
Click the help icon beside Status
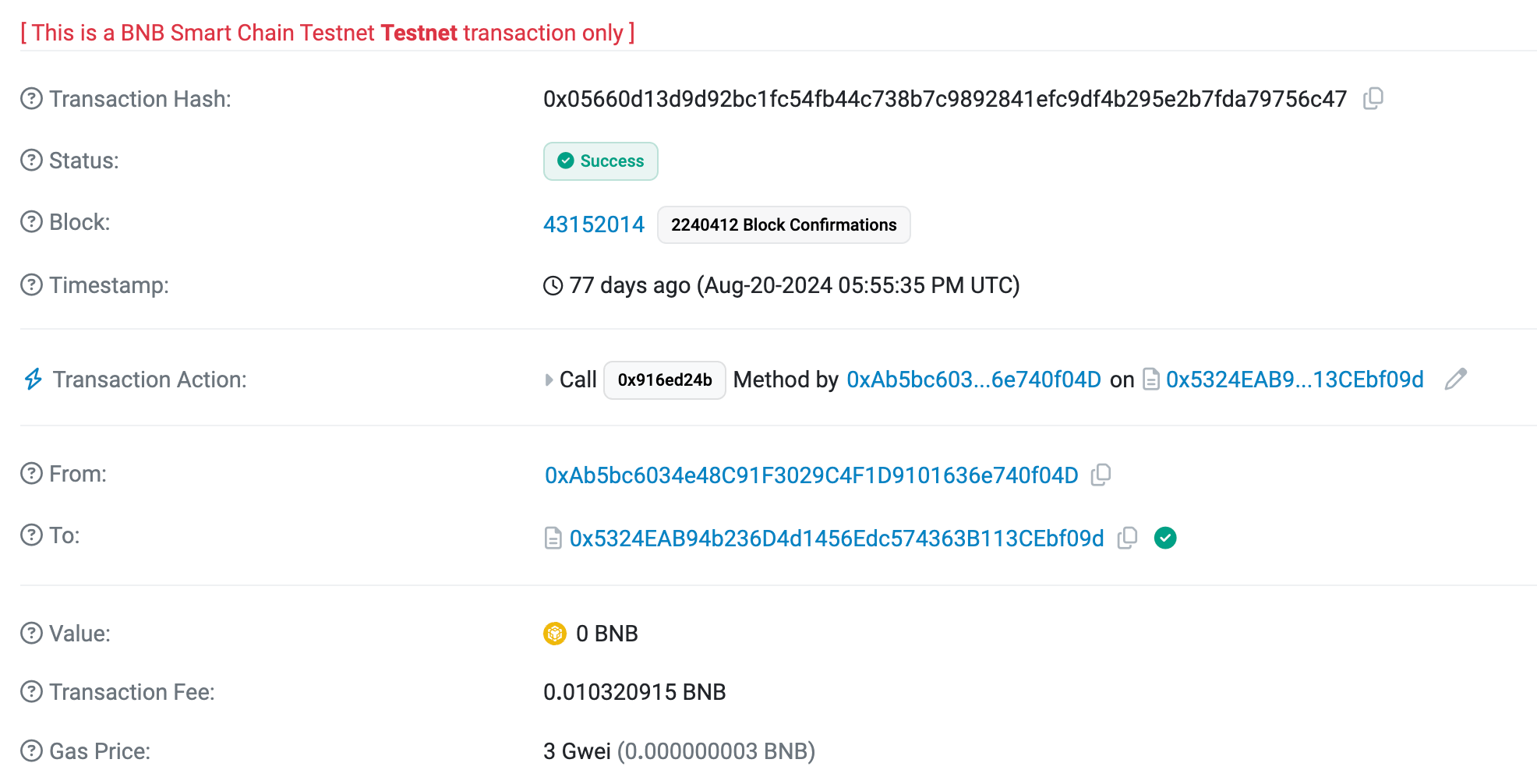[31, 161]
